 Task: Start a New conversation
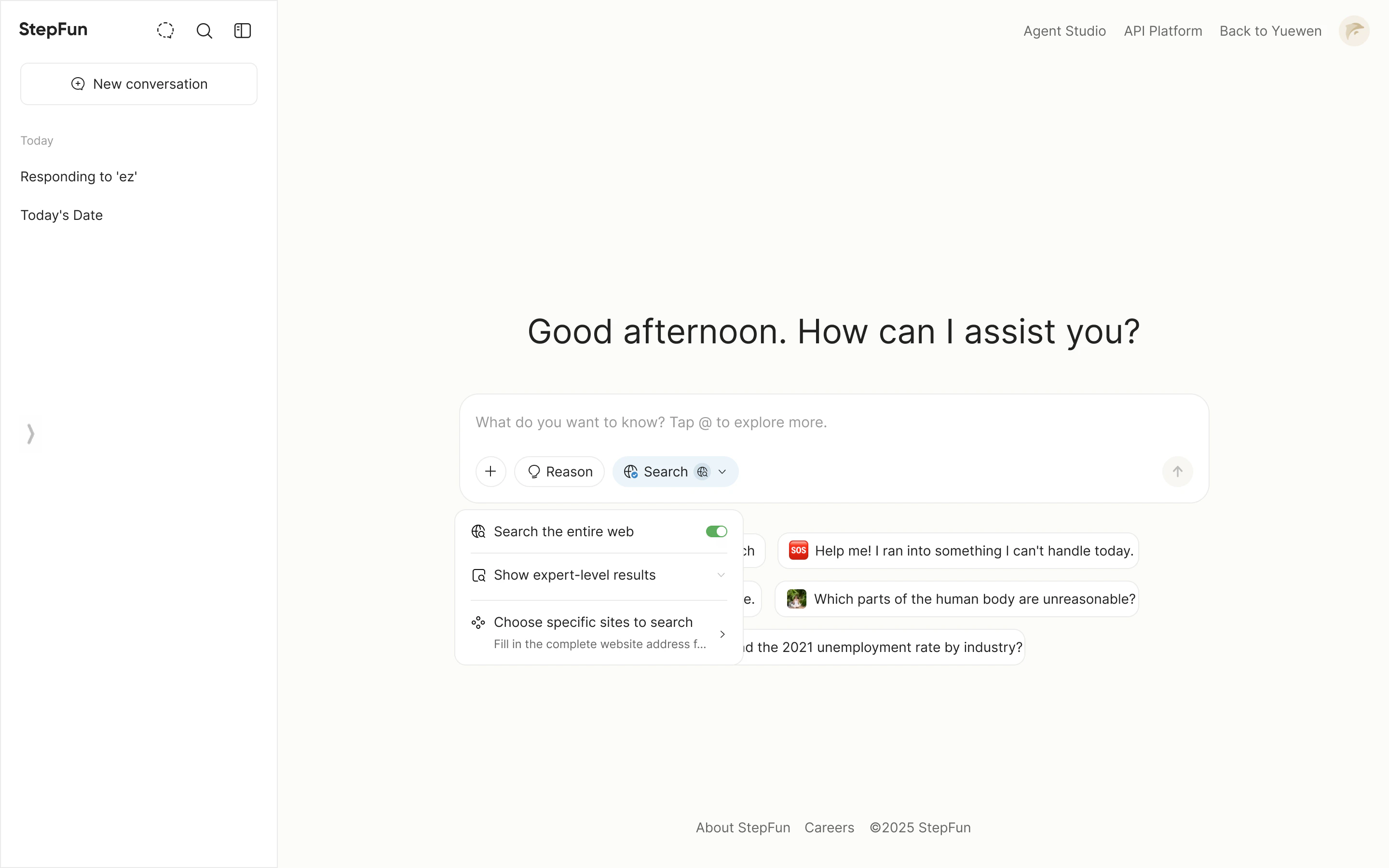pyautogui.click(x=139, y=84)
